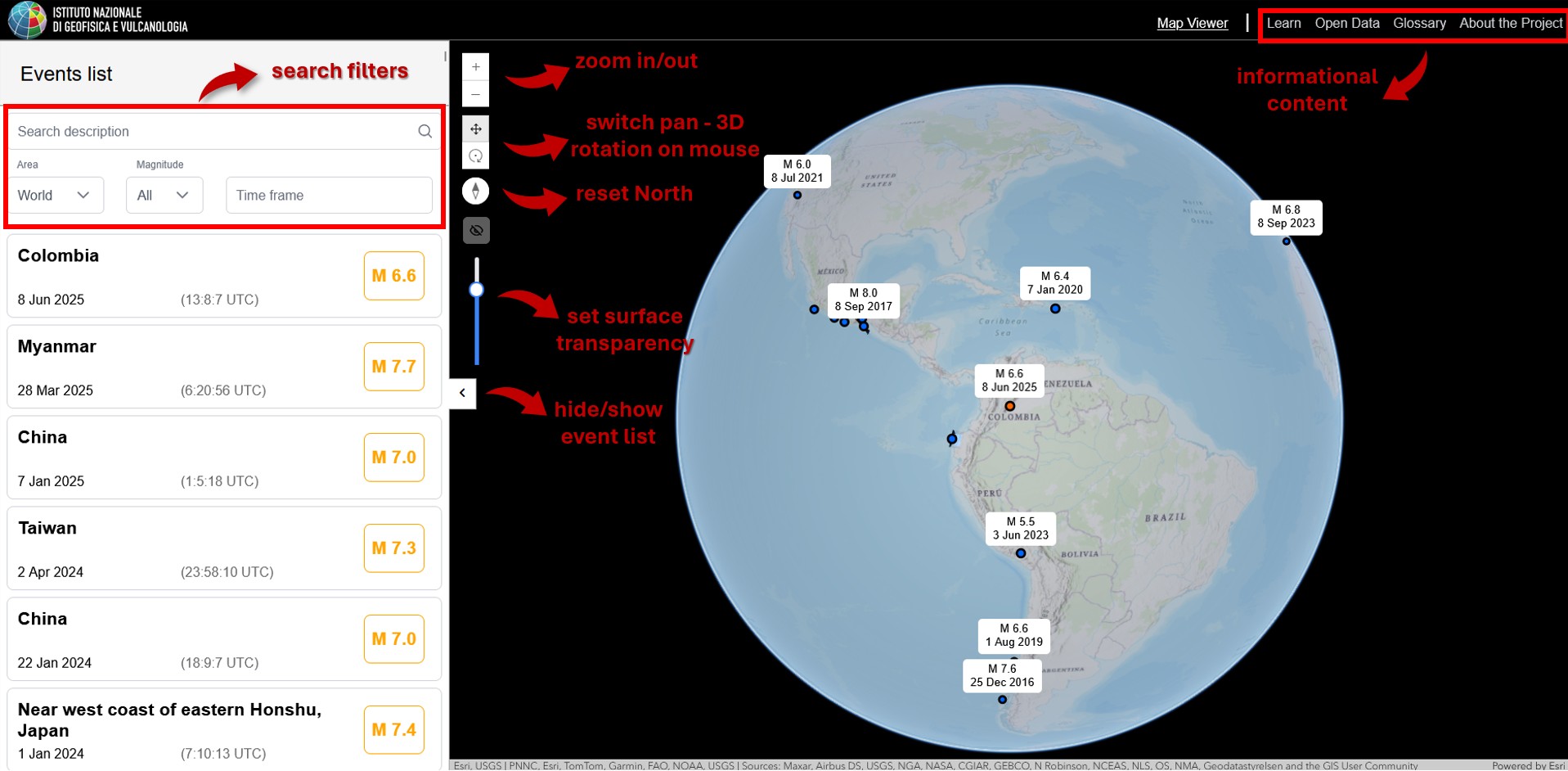
Task: Select the 3D rotation tool
Action: 475,156
